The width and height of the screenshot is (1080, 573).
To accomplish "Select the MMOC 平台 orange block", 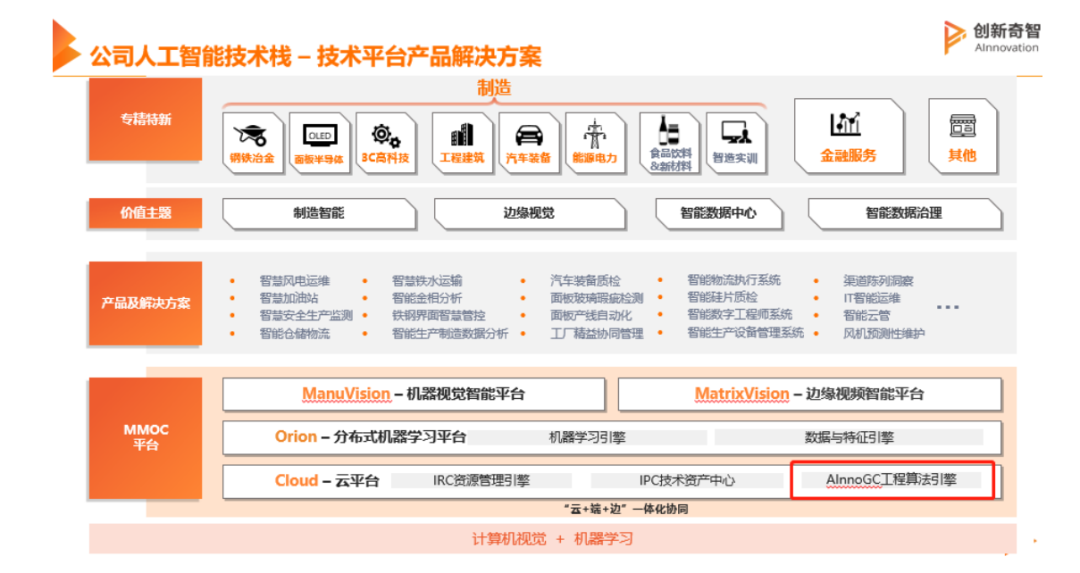I will tap(145, 437).
